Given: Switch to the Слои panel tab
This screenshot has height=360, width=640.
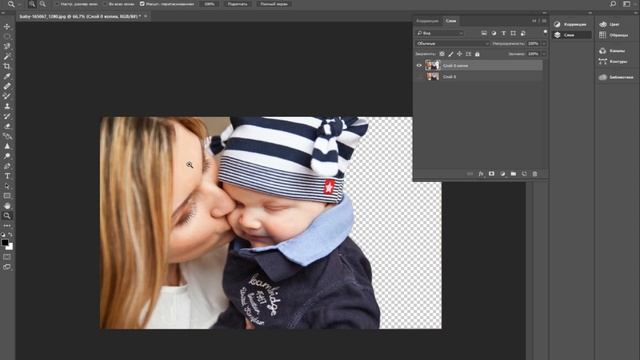Looking at the screenshot, I should point(451,21).
